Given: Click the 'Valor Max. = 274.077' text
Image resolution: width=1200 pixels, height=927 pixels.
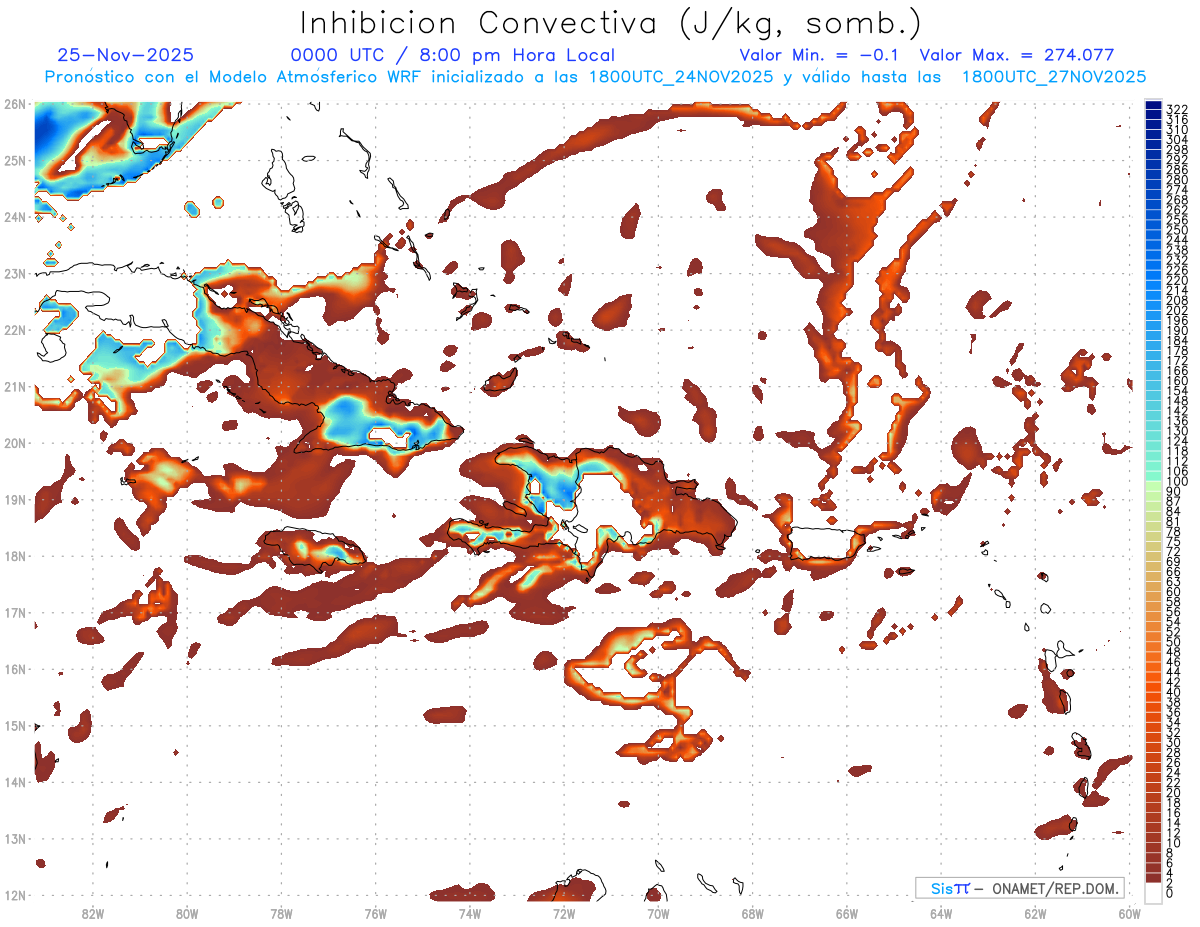Looking at the screenshot, I should [1016, 55].
